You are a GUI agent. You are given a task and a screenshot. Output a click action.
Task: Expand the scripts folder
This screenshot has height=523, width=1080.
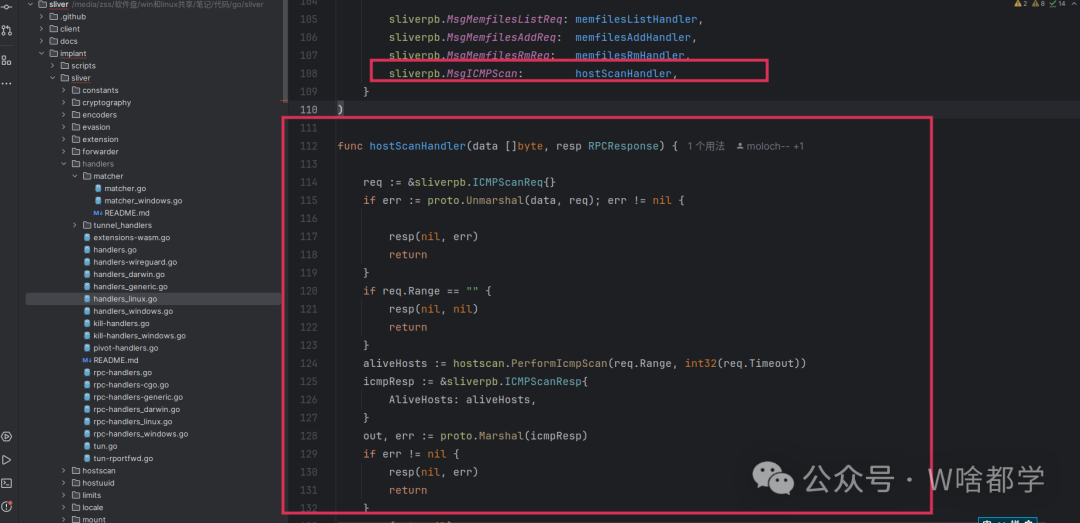53,65
